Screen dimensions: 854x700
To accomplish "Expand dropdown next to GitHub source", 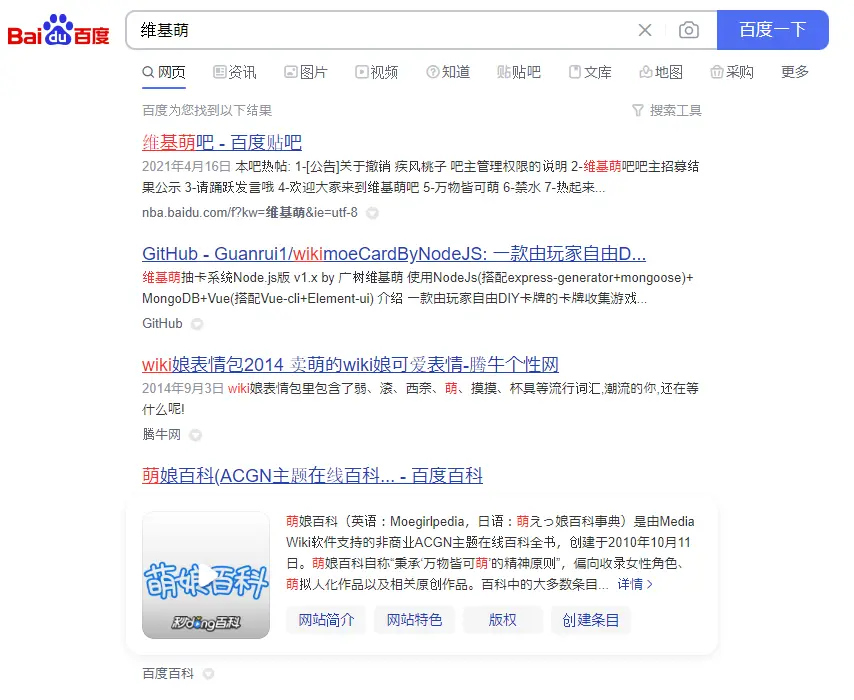I will point(197,324).
